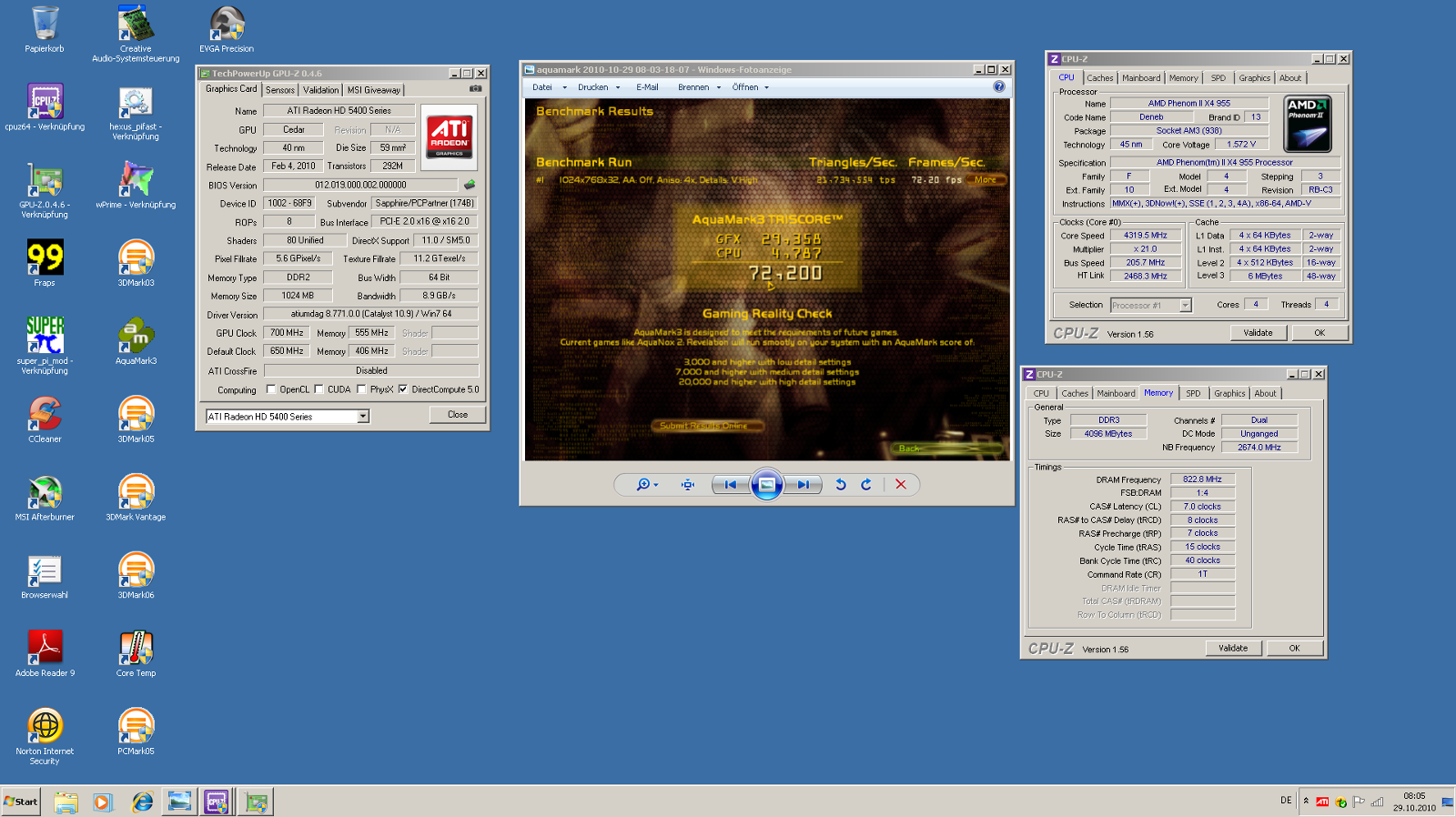Rotate image counterclockwise in photo viewer
This screenshot has height=817, width=1456.
point(841,485)
